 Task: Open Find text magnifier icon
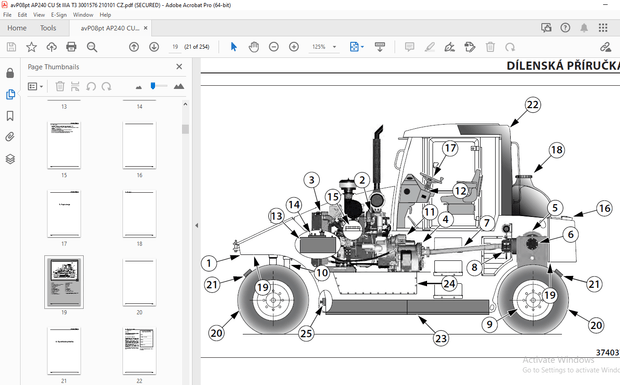92,47
